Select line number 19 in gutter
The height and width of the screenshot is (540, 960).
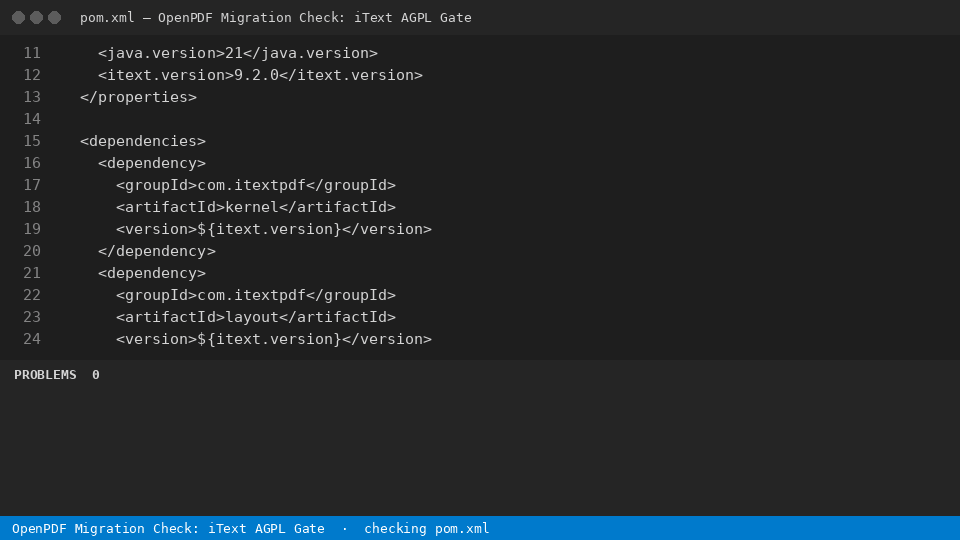tap(32, 230)
